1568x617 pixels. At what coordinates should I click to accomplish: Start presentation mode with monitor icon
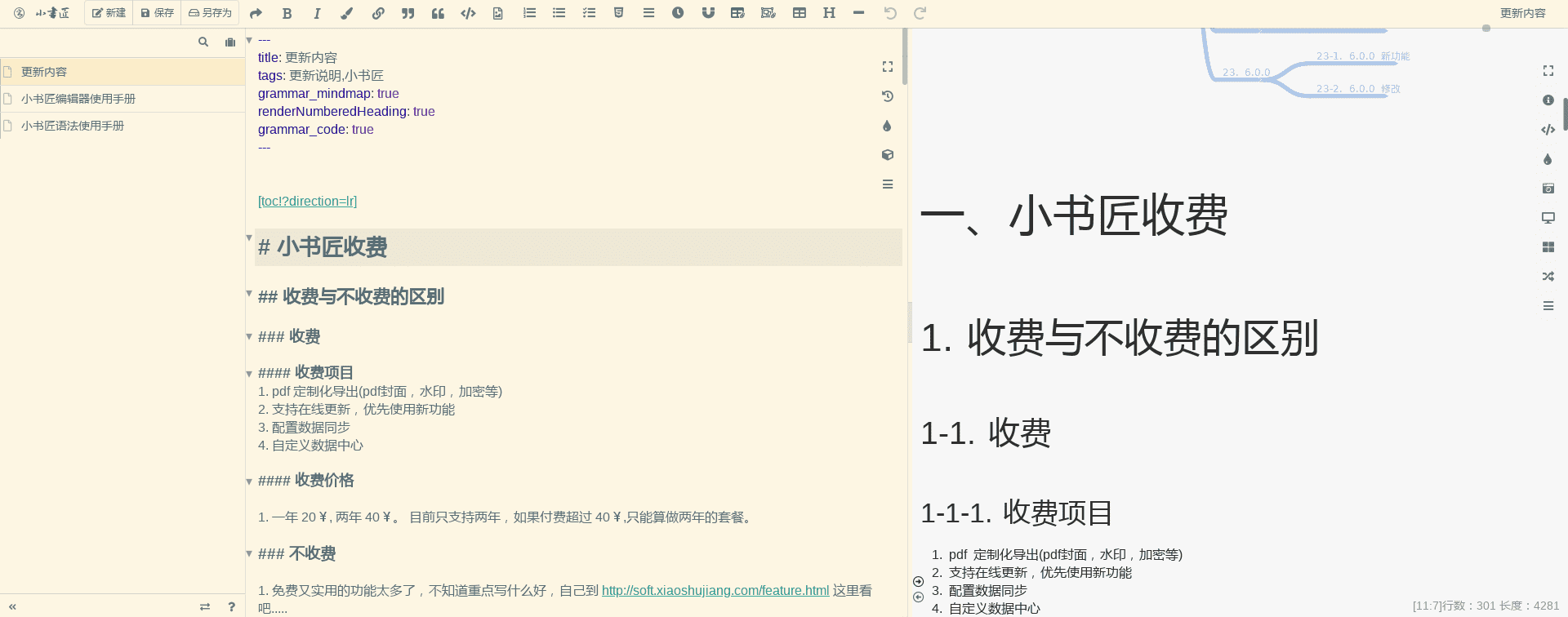[x=1548, y=218]
